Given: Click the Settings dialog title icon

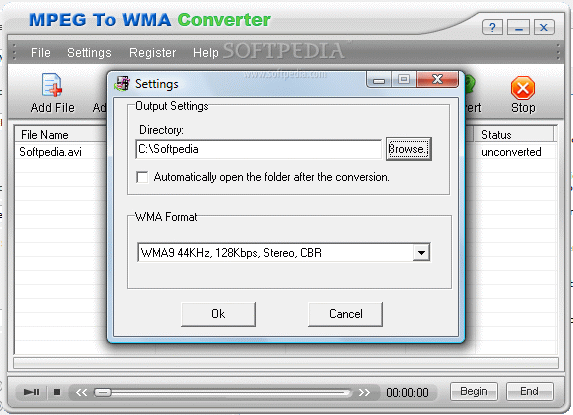Looking at the screenshot, I should coord(122,84).
